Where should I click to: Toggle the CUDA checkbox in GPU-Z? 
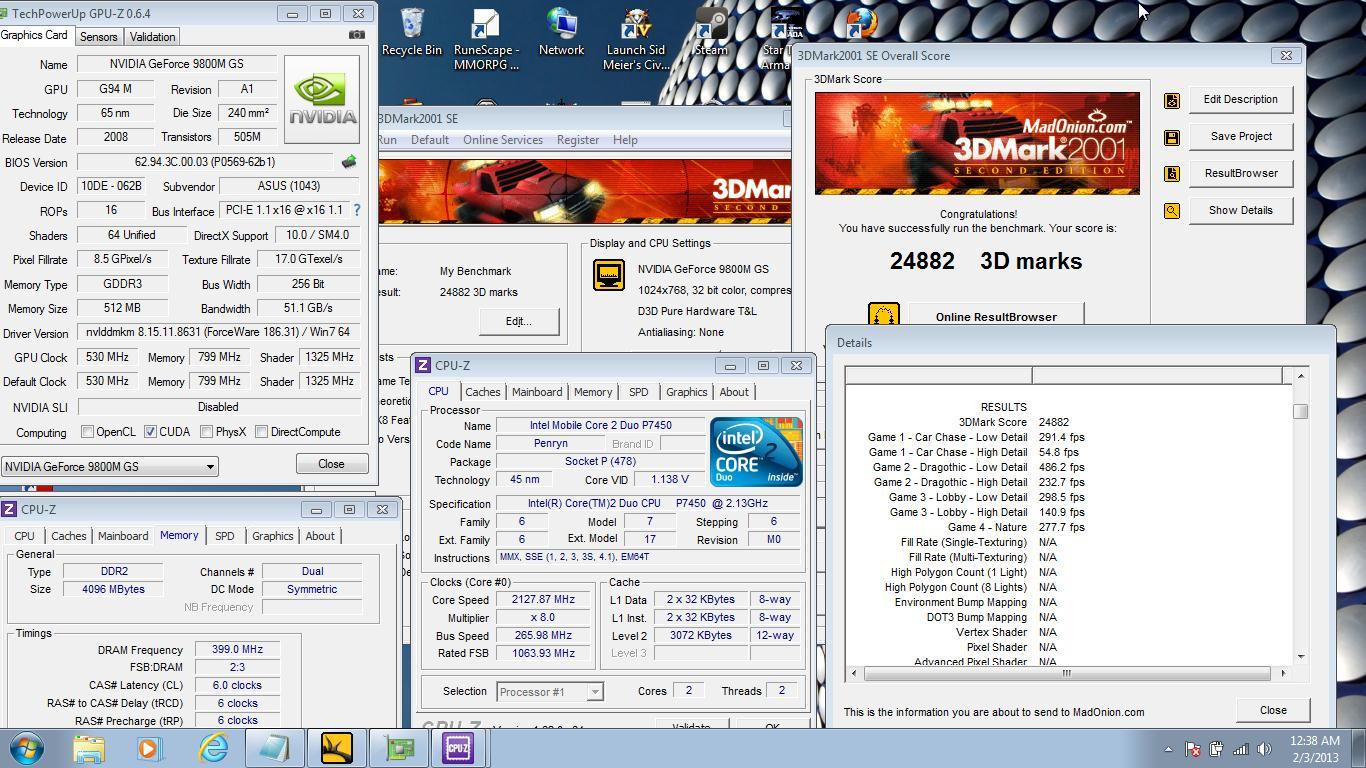[x=150, y=432]
